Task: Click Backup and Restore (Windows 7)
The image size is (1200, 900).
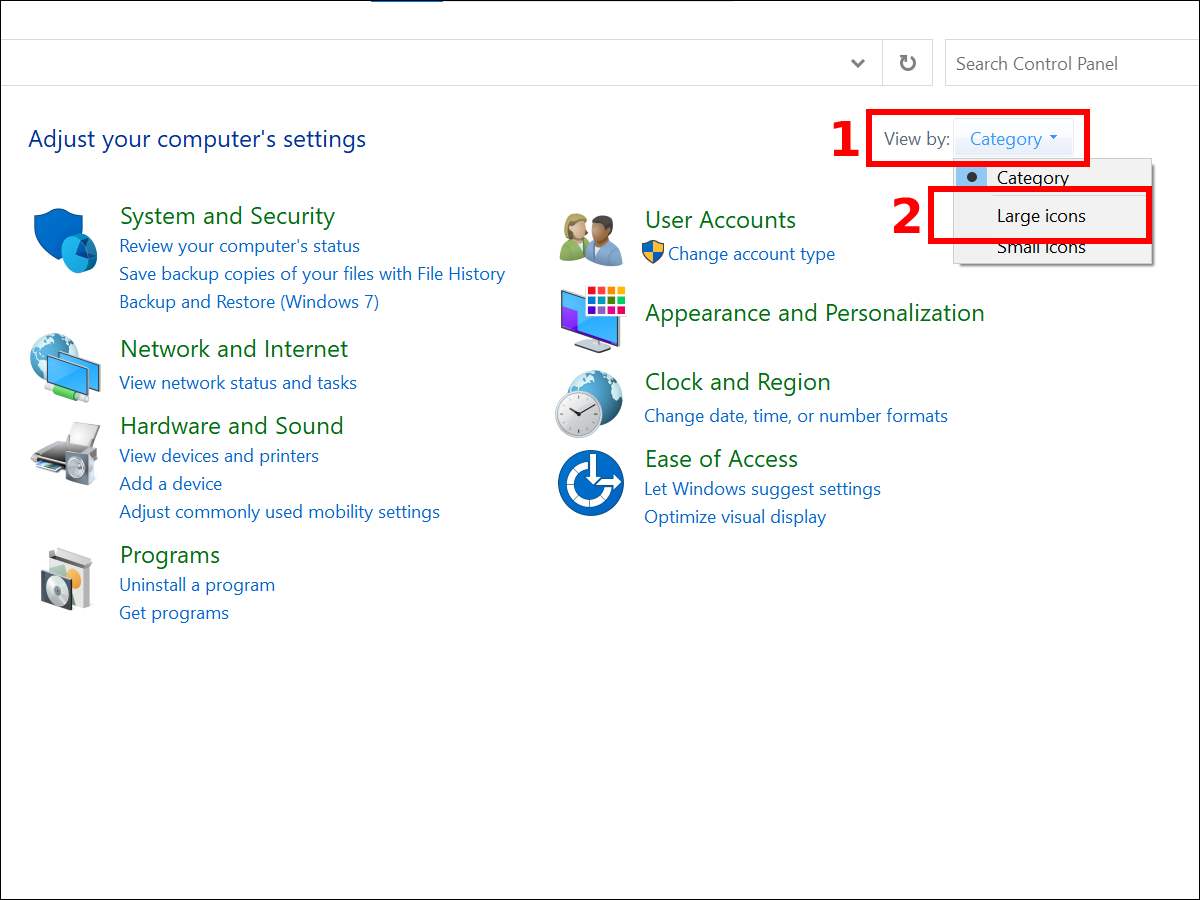Action: [x=249, y=302]
